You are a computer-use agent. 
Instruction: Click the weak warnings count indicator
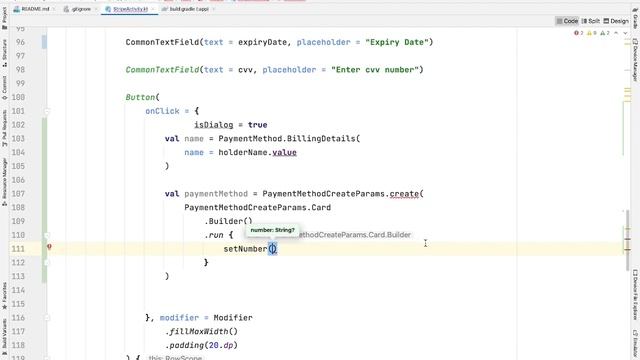tap(605, 33)
